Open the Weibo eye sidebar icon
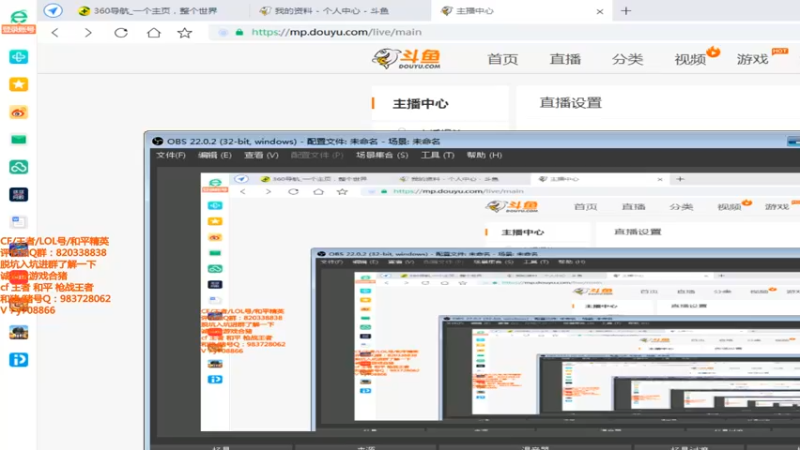 point(18,112)
